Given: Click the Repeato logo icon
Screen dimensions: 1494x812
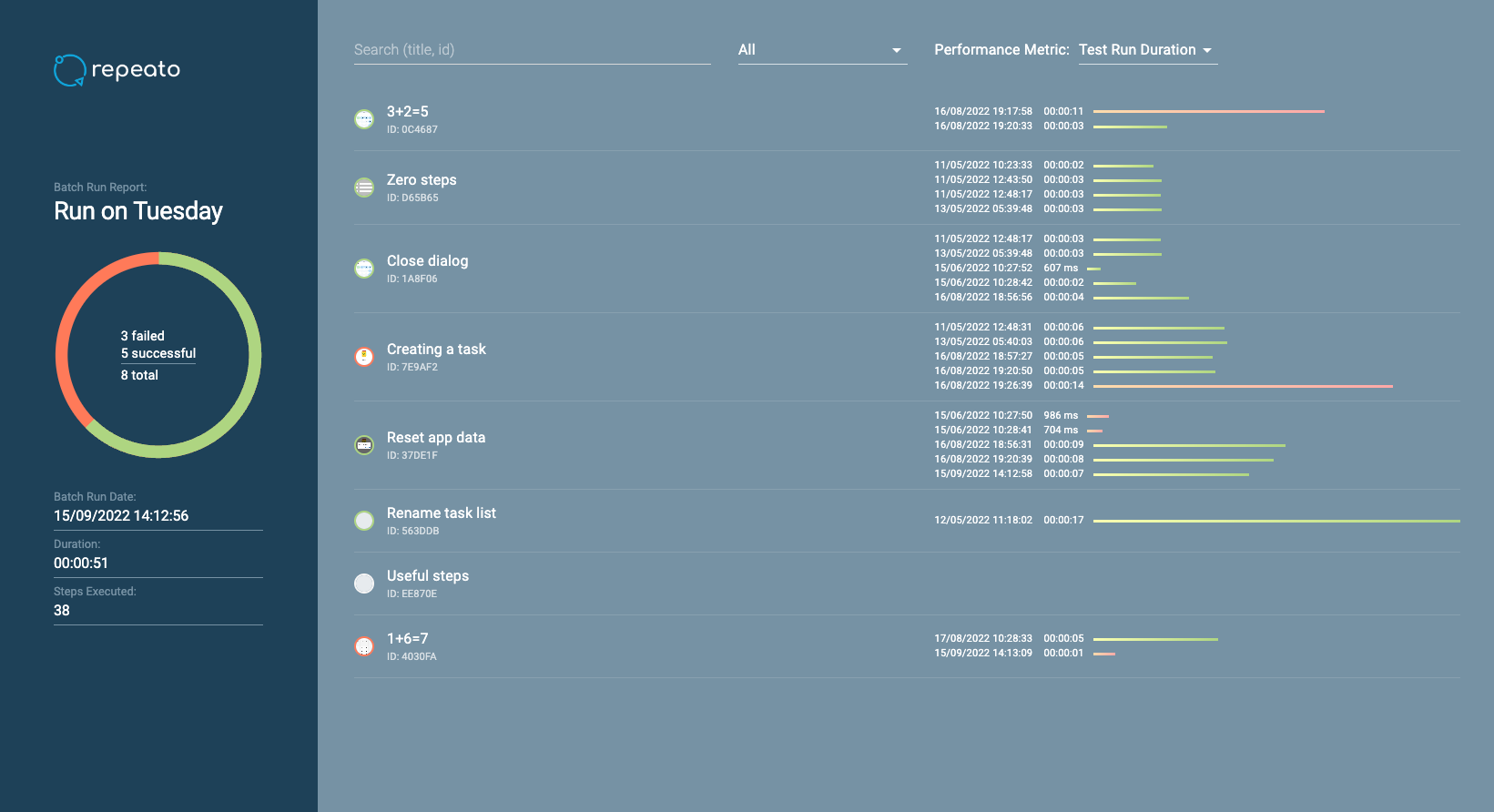Looking at the screenshot, I should point(69,70).
